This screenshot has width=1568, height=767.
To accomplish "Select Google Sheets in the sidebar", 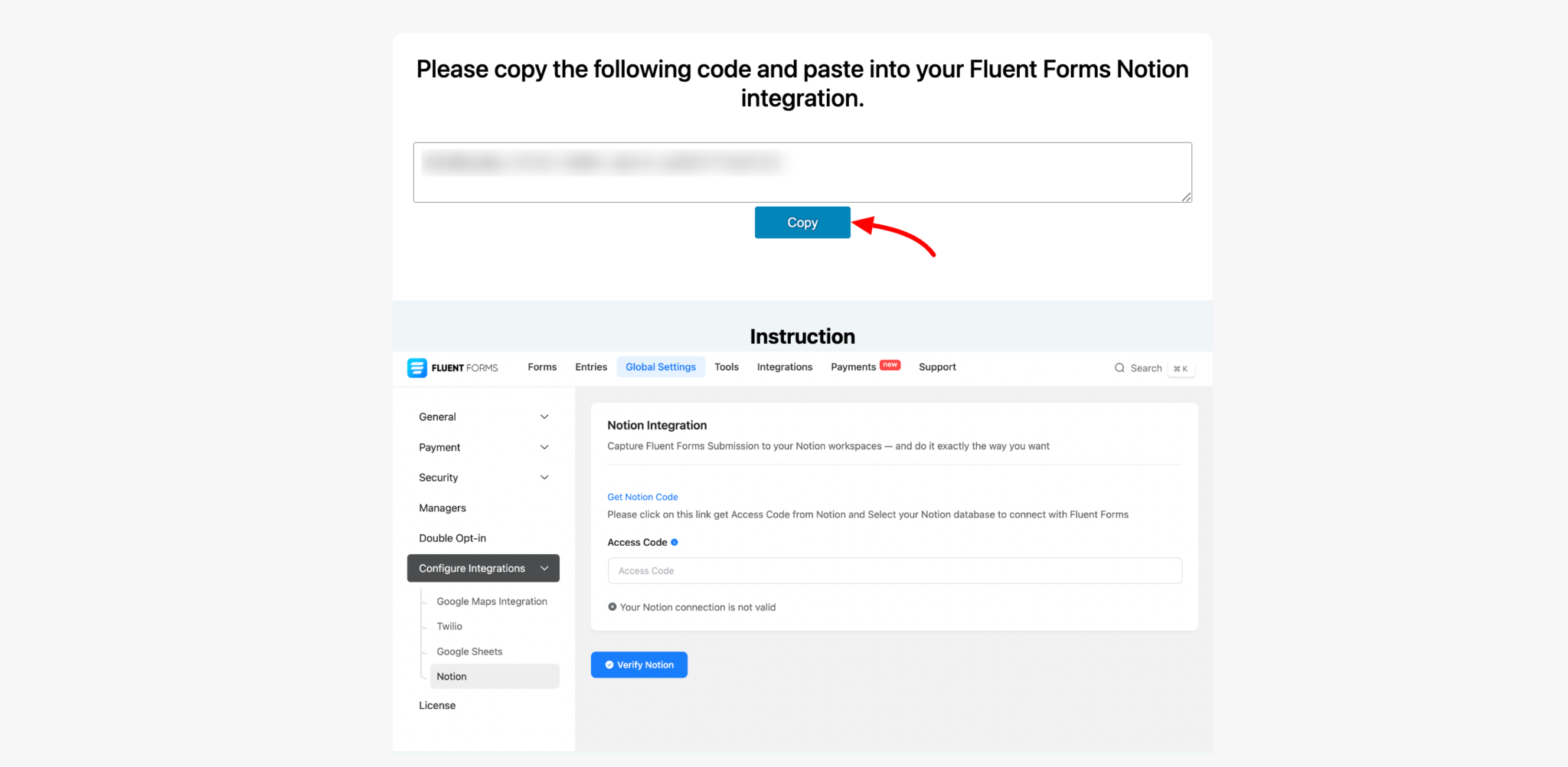I will point(469,651).
